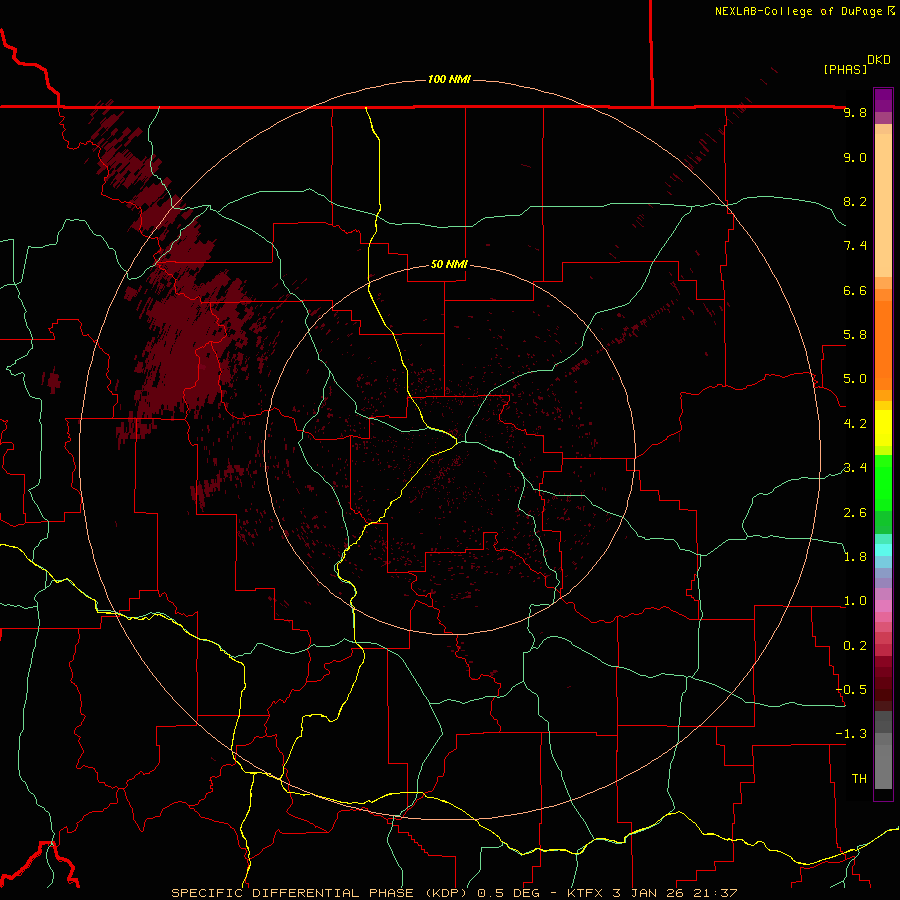This screenshot has height=900, width=900.
Task: Click the 6.6 value on the color scale
Action: pyautogui.click(x=855, y=290)
